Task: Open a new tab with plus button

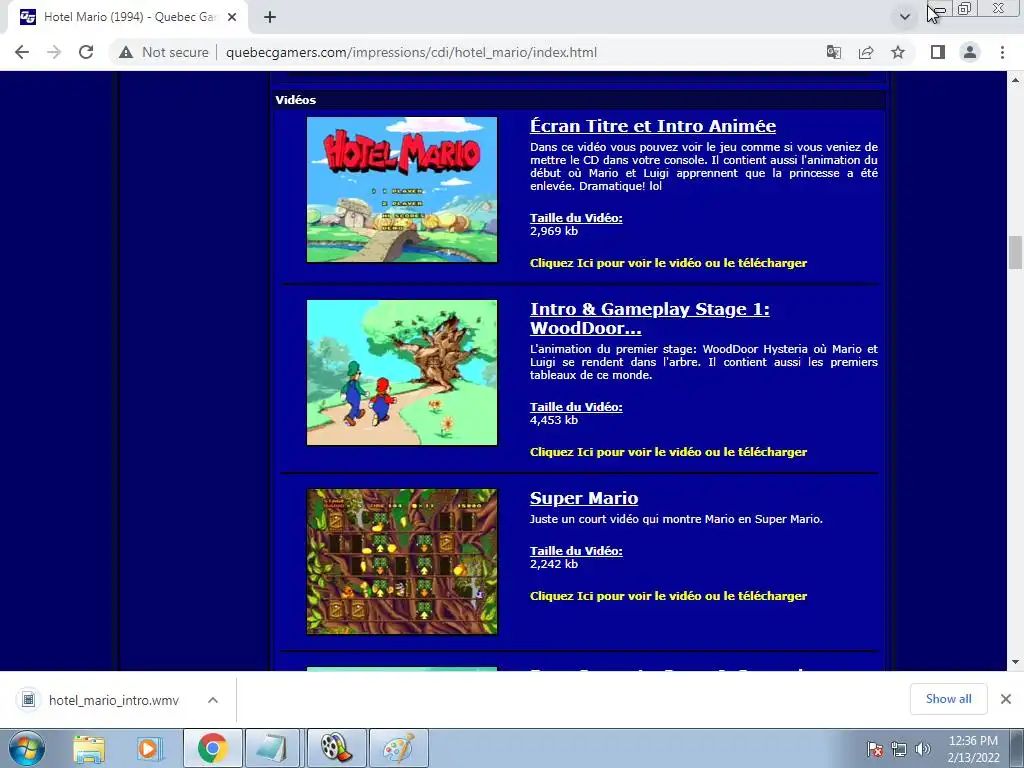Action: pos(270,17)
